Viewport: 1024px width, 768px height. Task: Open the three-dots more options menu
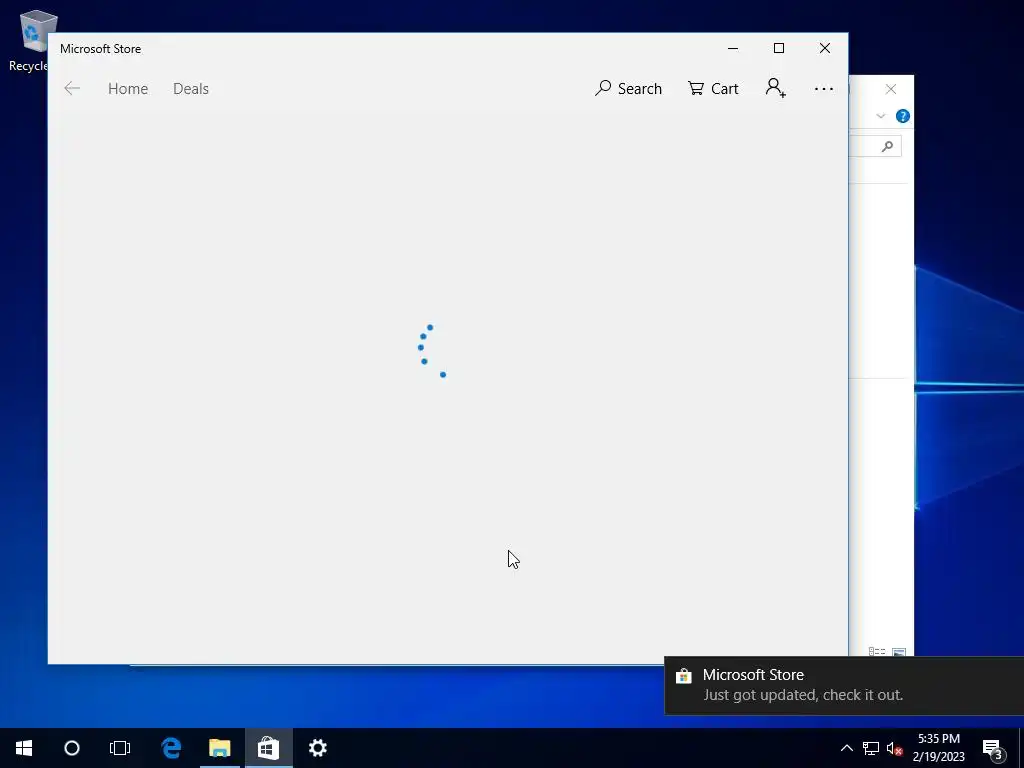point(824,89)
